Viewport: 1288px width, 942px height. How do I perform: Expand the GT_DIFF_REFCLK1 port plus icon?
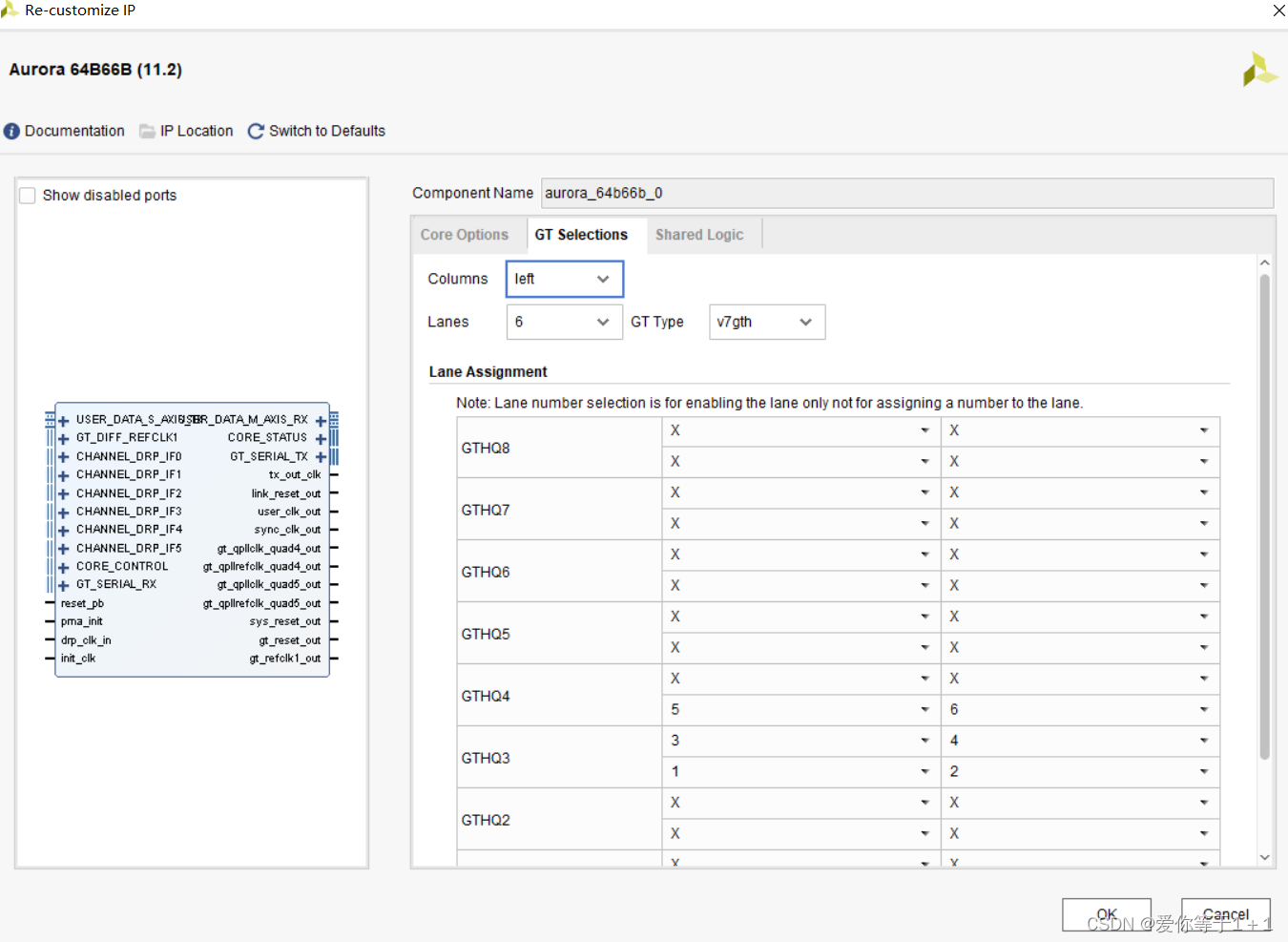(63, 439)
